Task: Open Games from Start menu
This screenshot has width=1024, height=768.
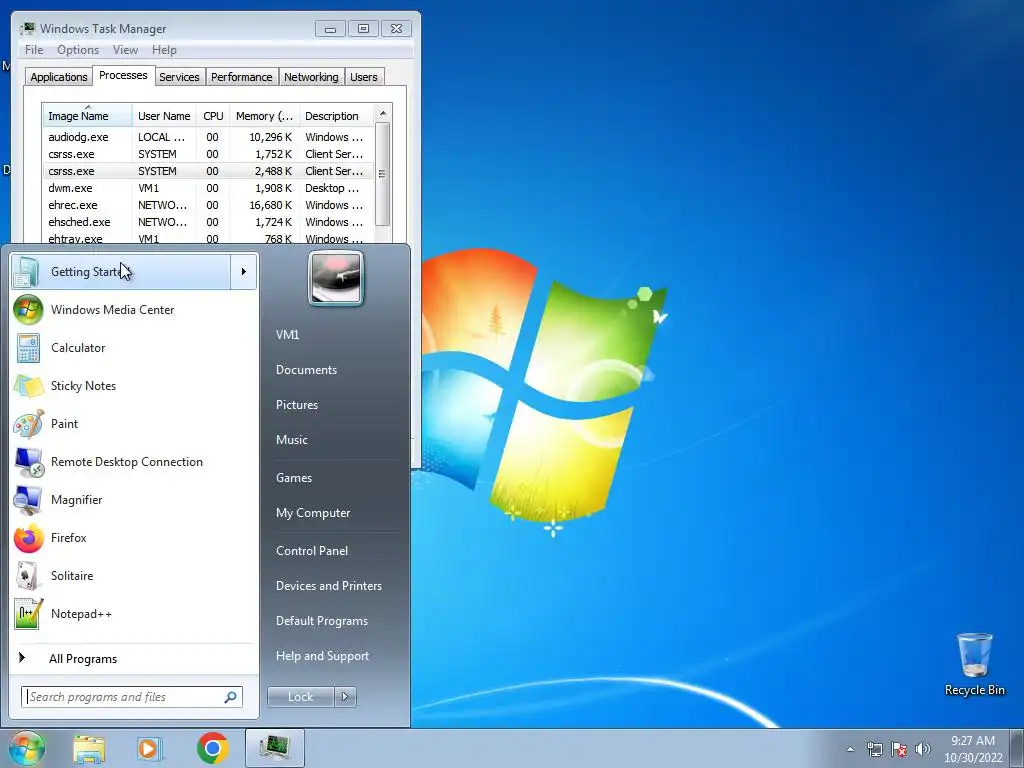Action: (294, 477)
